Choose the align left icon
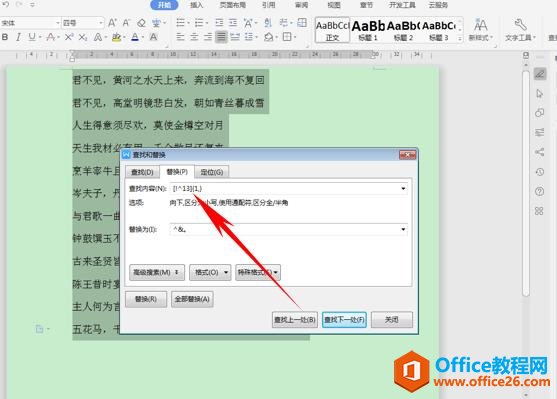557x399 pixels. click(x=181, y=37)
